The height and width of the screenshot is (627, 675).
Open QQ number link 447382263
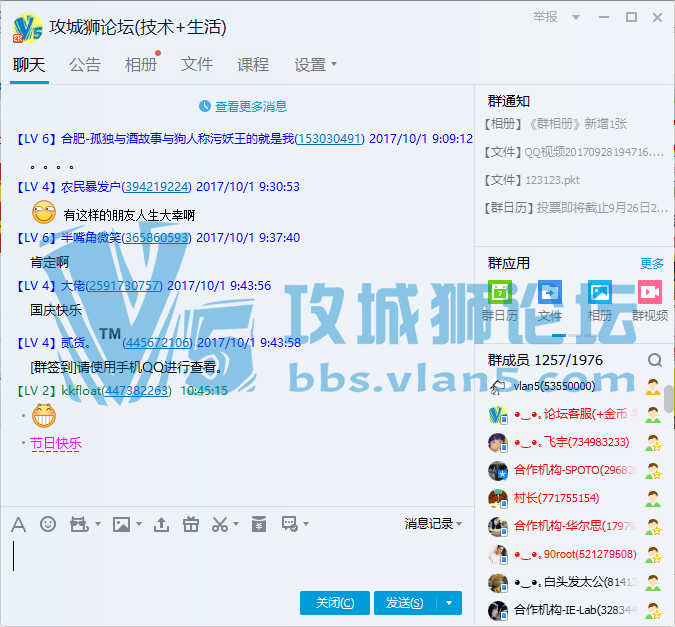coord(137,391)
